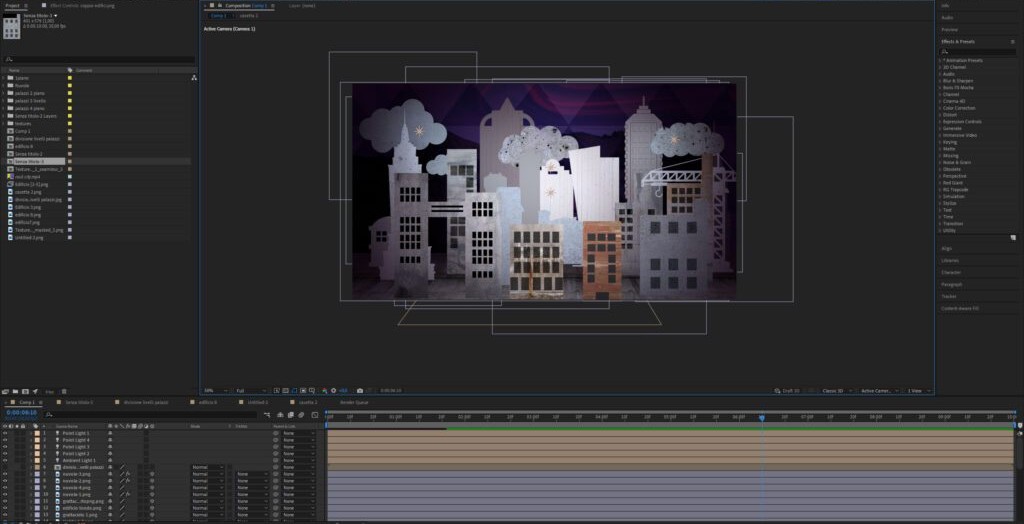Click the search icon in Effects & Presets
The width and height of the screenshot is (1024, 524).
pos(944,51)
